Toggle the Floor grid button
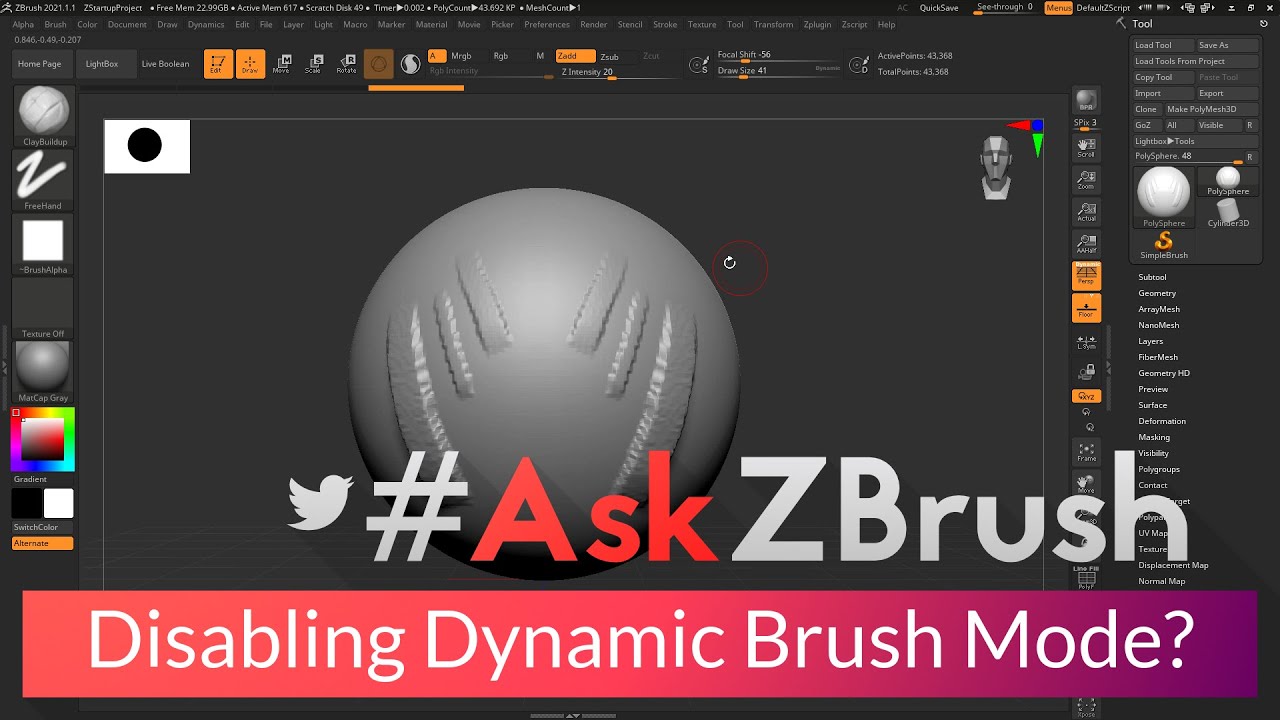 point(1086,308)
